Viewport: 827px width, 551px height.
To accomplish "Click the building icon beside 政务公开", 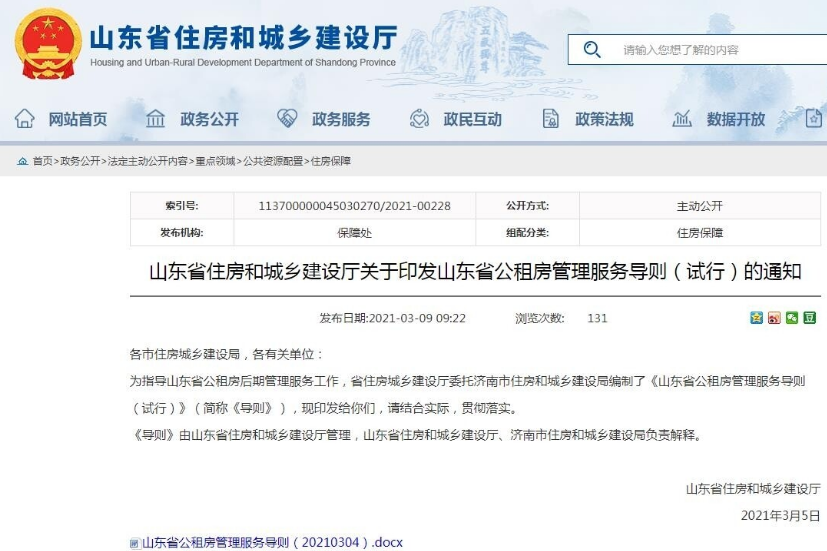I will pos(155,119).
